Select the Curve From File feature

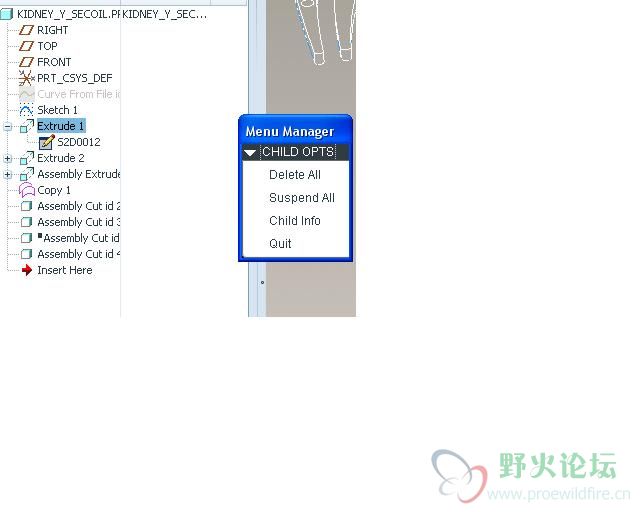click(x=78, y=94)
